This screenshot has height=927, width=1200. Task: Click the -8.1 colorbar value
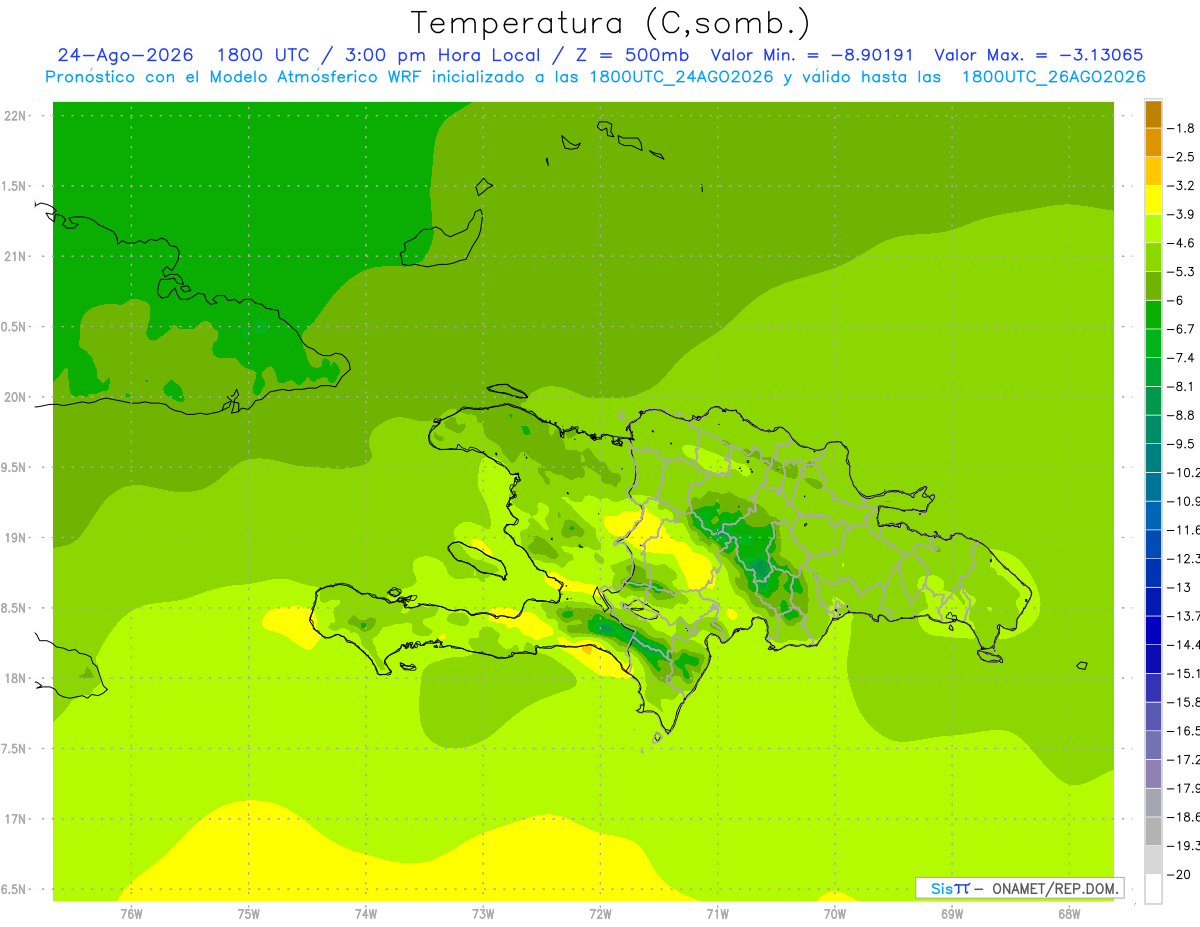coord(1182,386)
